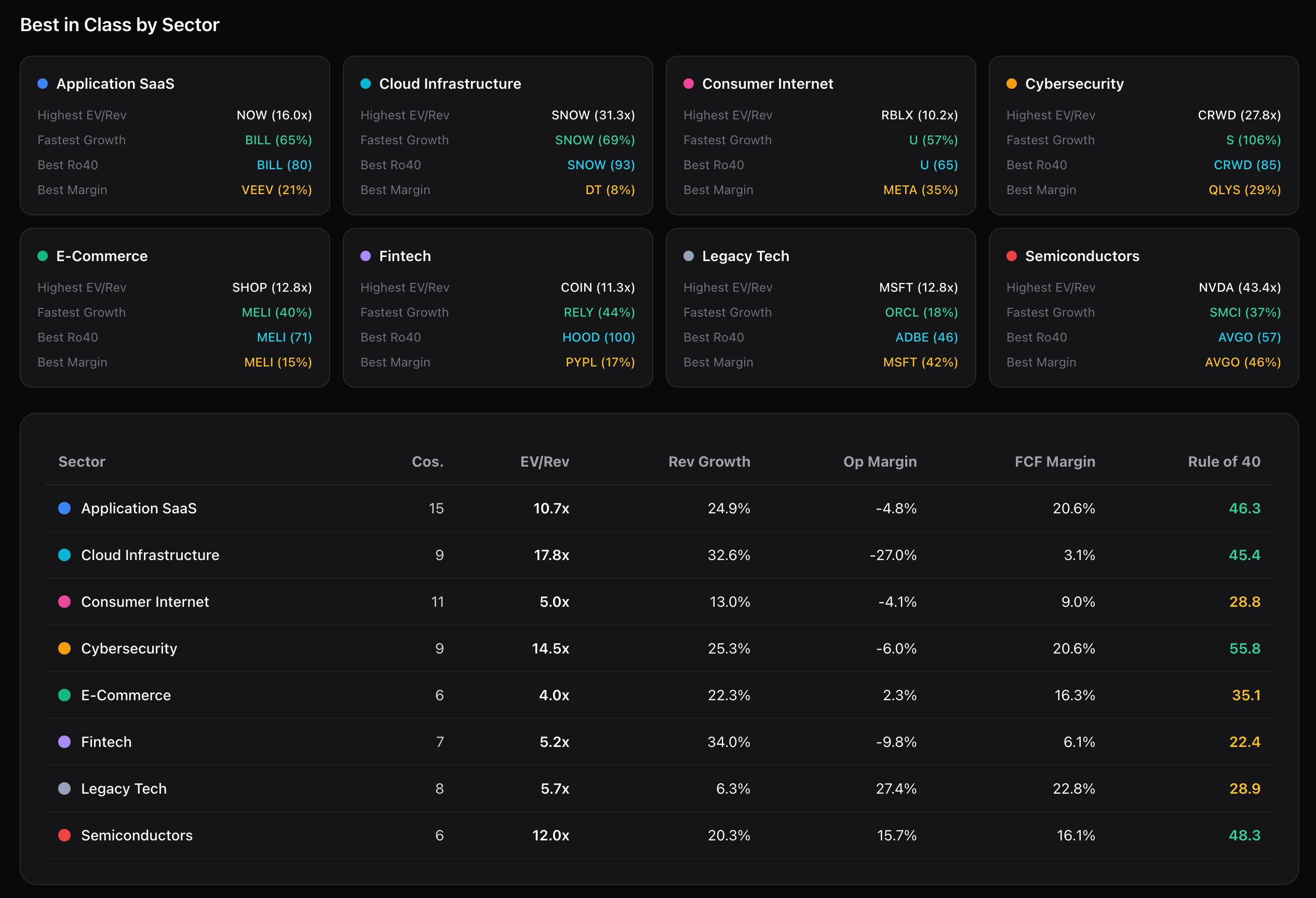The width and height of the screenshot is (1316, 898).
Task: Sort by the Rule of 40 header
Action: tap(1224, 462)
